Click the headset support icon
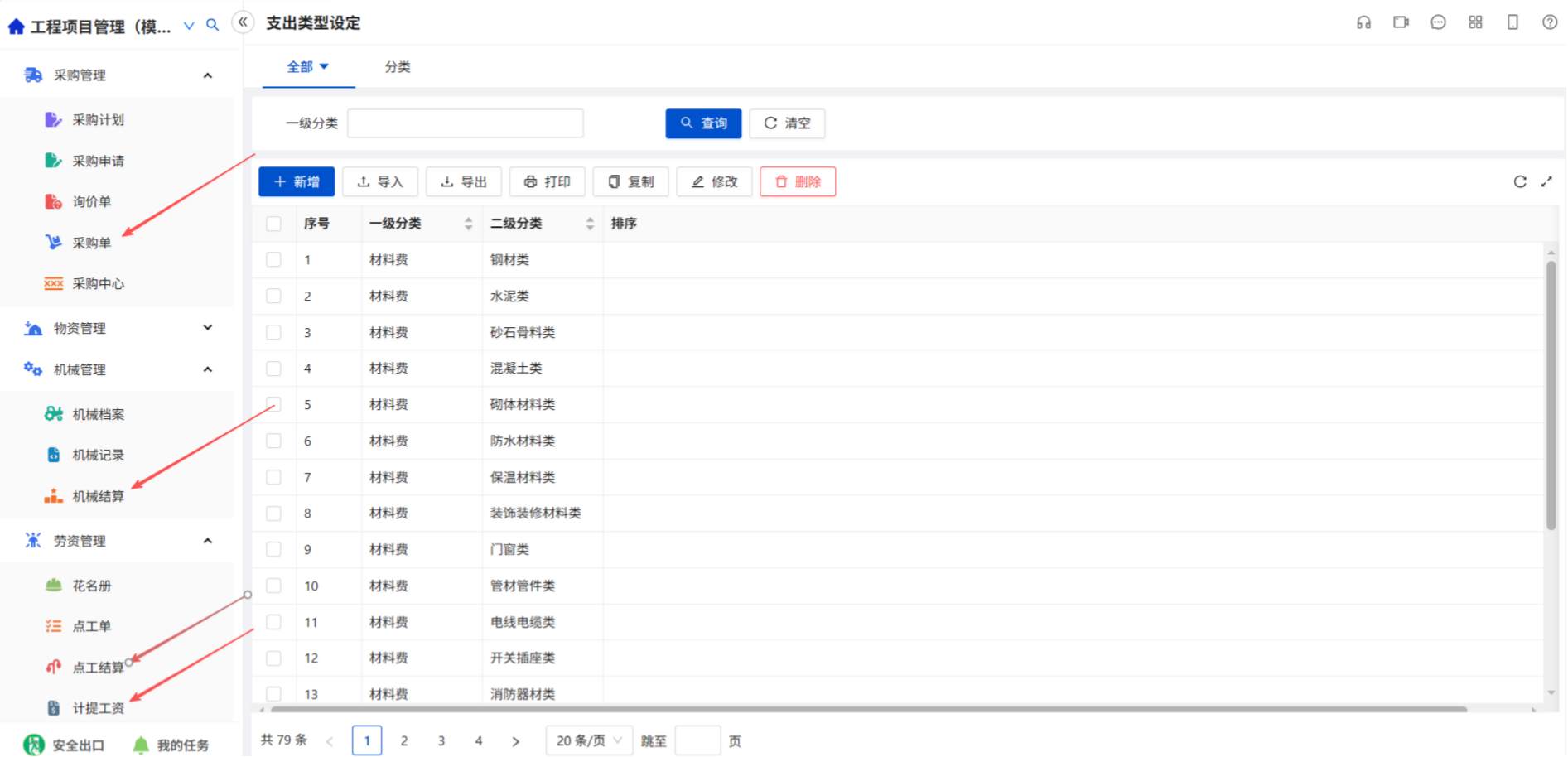1568x757 pixels. 1363,22
